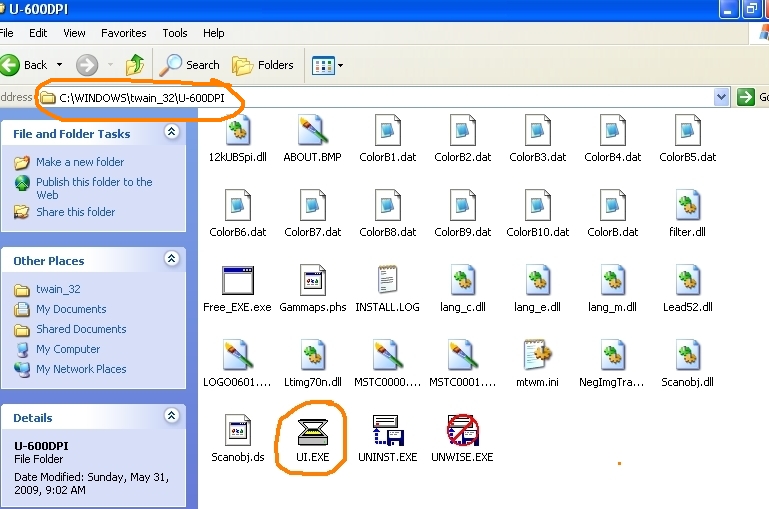Click the Forward navigation arrow
The image size is (769, 509).
(x=87, y=65)
